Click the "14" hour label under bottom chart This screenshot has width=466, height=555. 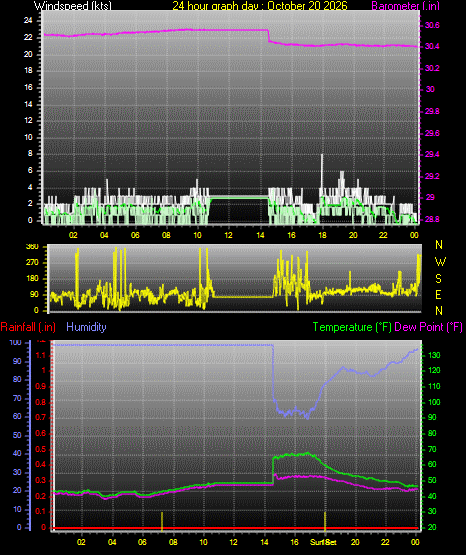coord(264,542)
